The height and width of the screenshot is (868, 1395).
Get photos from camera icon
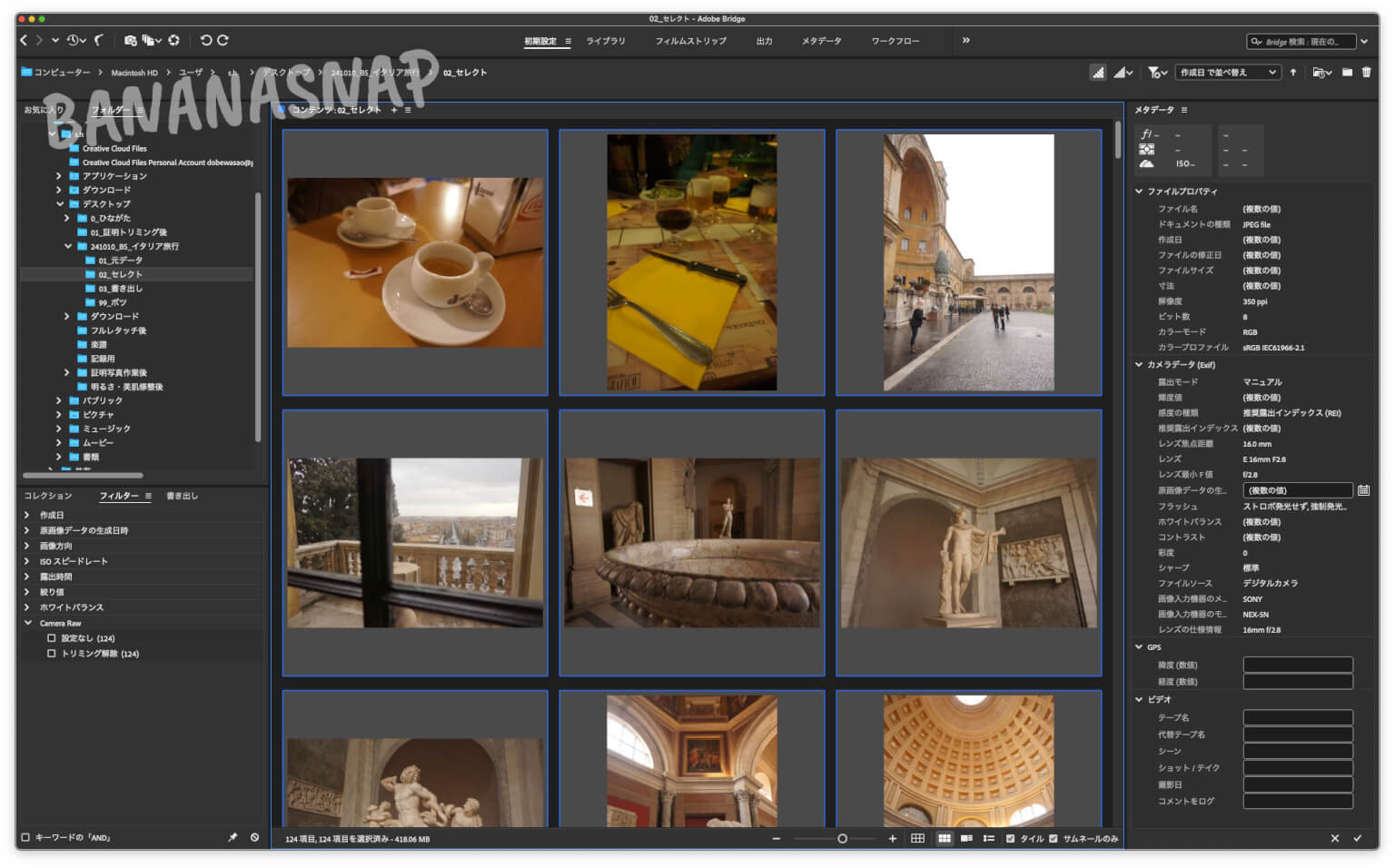tap(131, 40)
